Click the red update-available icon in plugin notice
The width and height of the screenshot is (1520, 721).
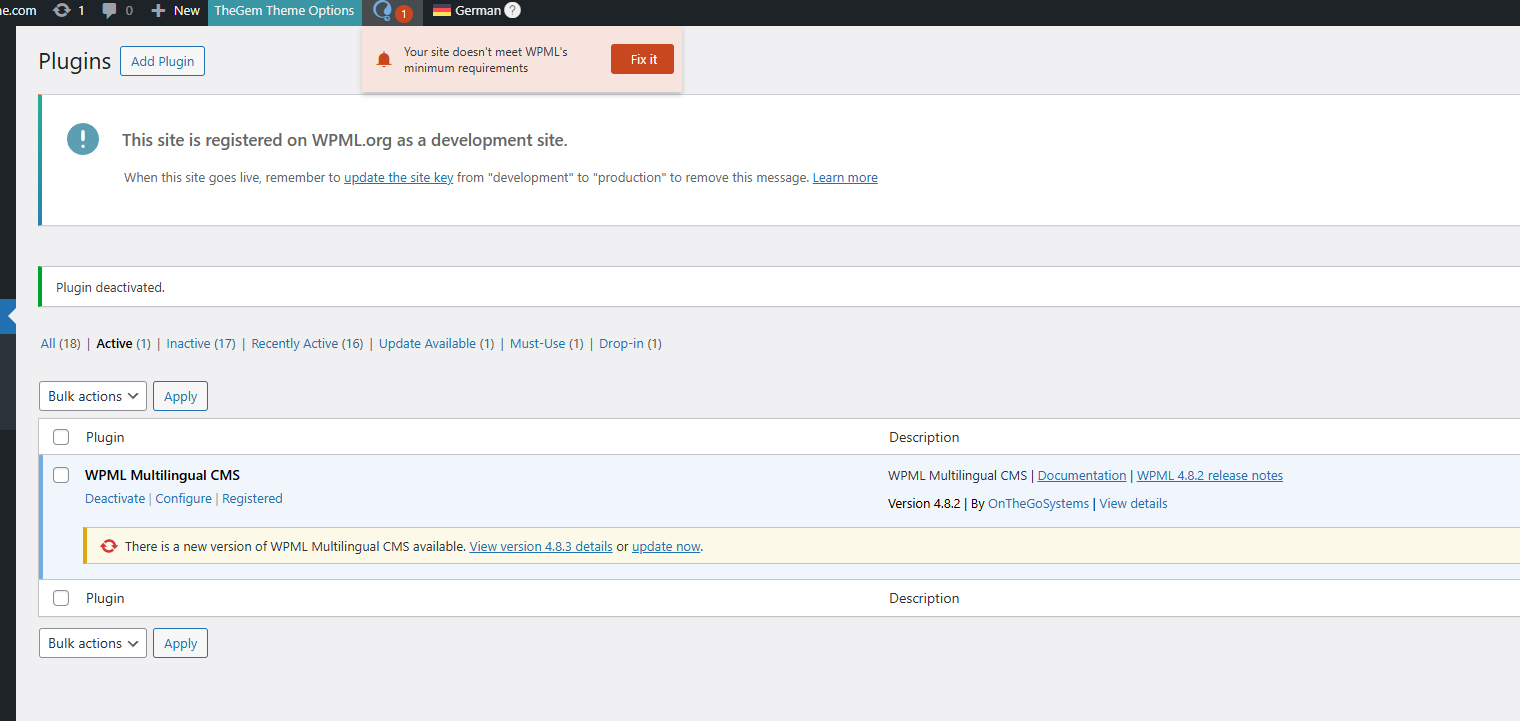(x=109, y=546)
